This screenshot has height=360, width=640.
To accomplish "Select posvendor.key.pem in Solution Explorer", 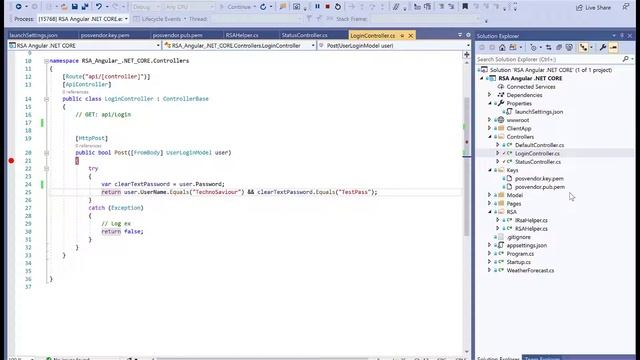I will pyautogui.click(x=539, y=178).
